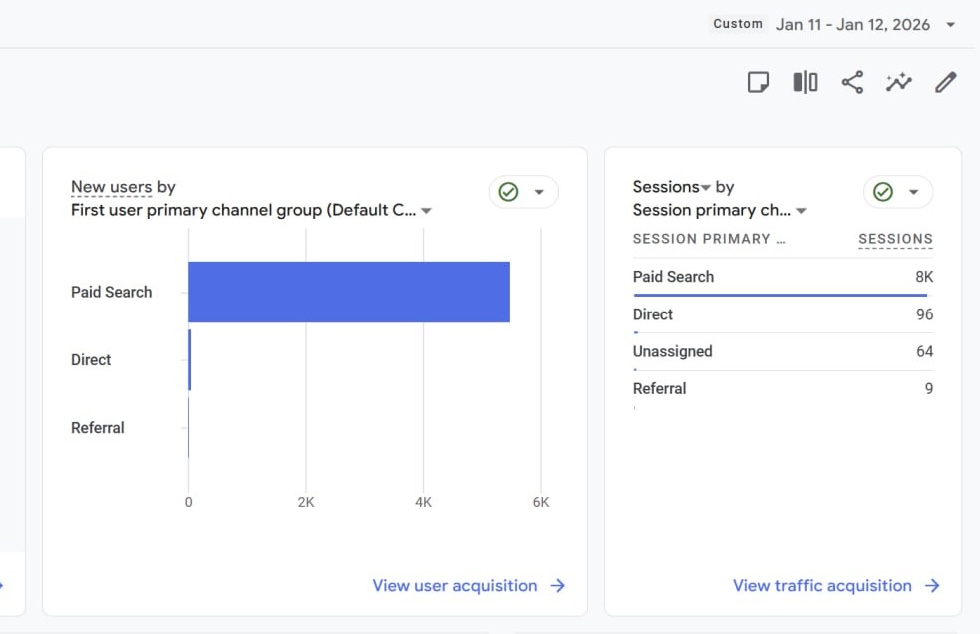980x634 pixels.
Task: Expand data quality dropdown on New users card
Action: [539, 192]
